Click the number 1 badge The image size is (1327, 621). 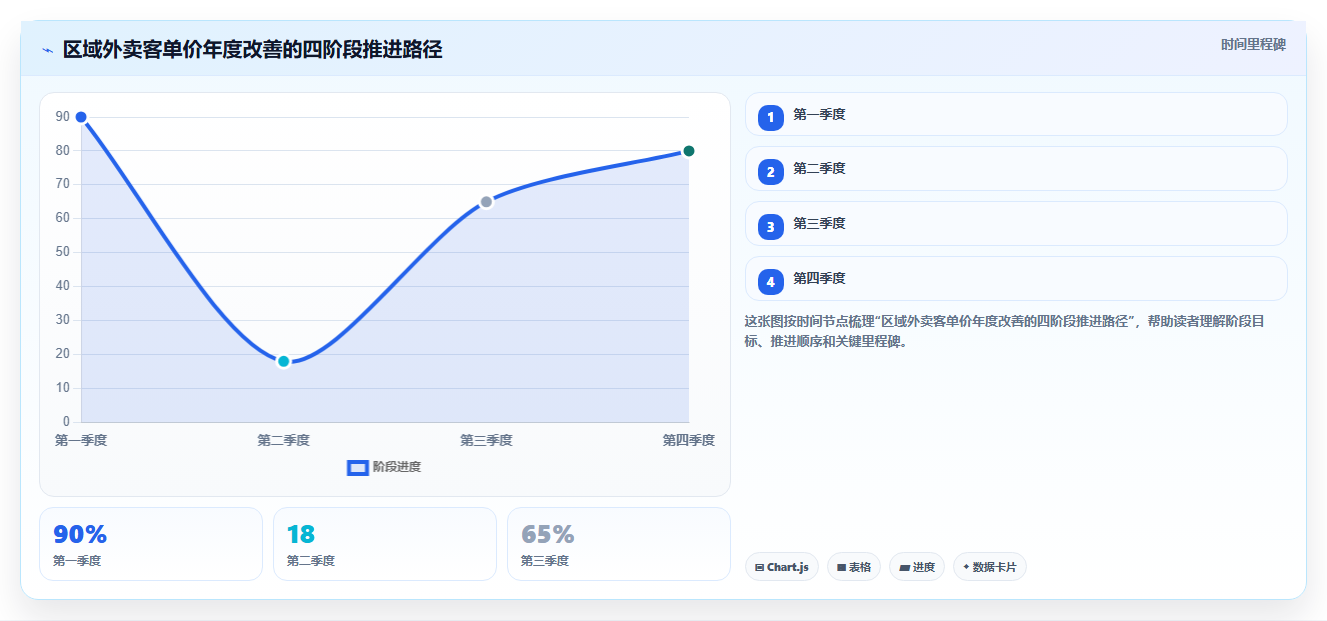[x=771, y=118]
